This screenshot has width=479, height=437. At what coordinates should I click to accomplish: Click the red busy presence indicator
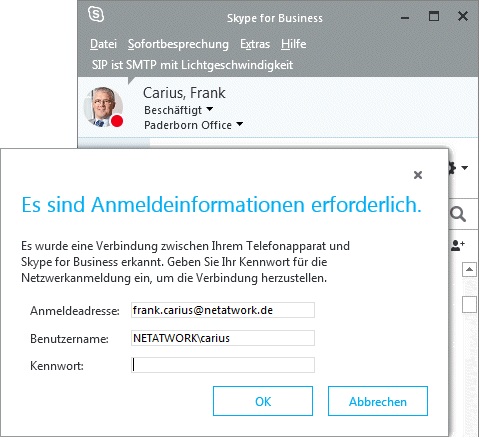117,121
